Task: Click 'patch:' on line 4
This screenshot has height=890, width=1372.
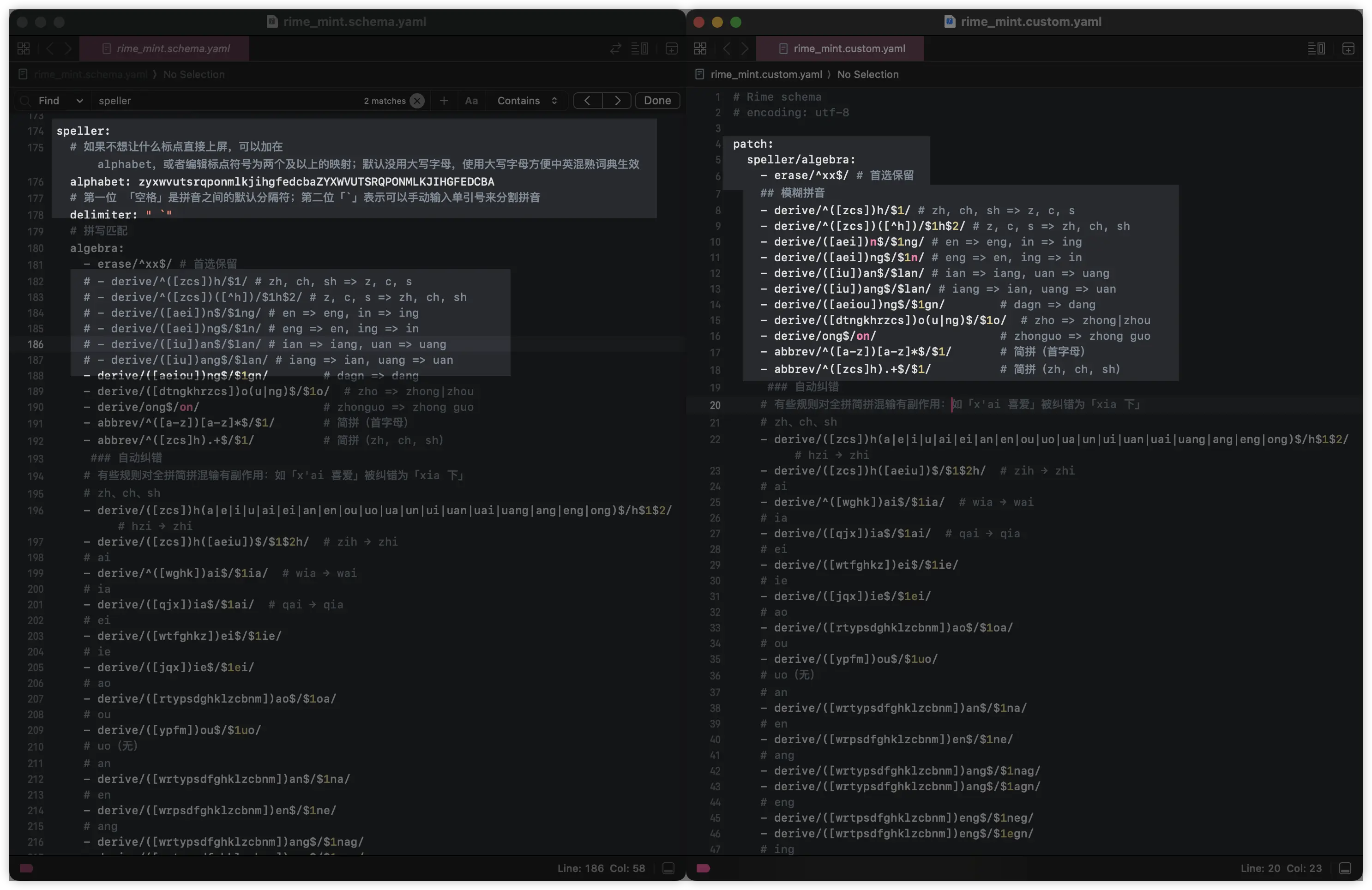Action: coord(753,144)
